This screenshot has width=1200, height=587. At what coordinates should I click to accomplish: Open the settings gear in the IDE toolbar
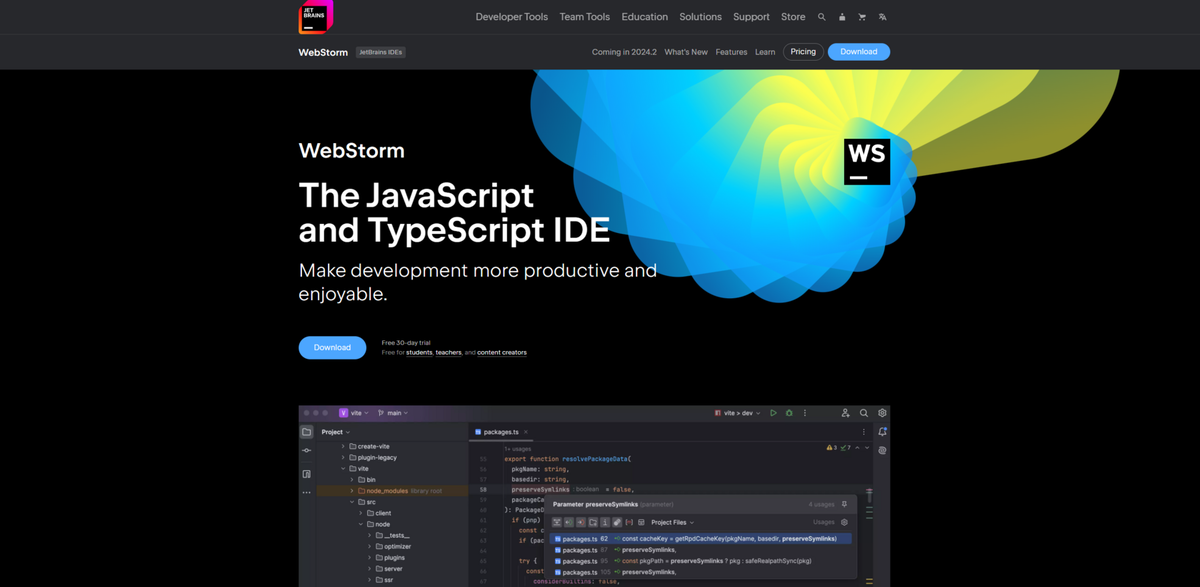(x=883, y=412)
